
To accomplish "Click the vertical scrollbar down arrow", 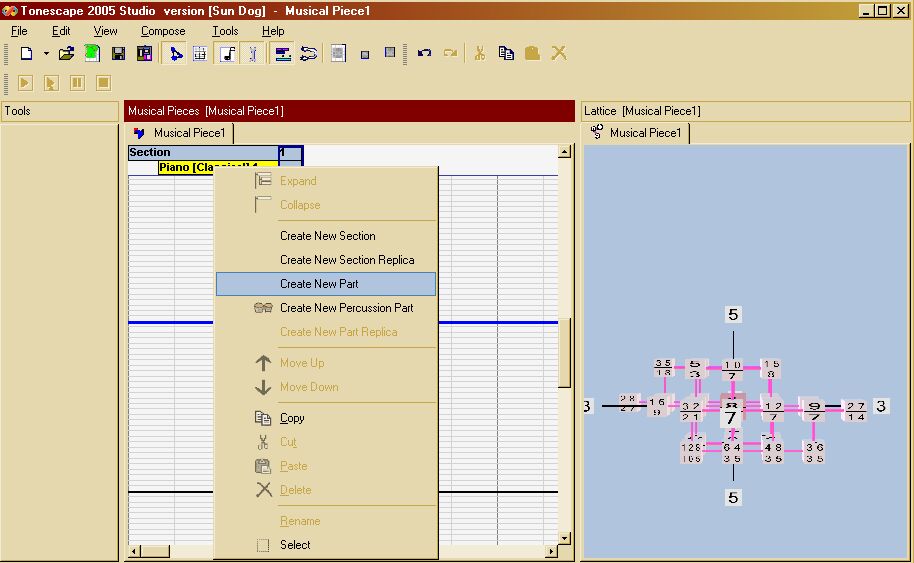I will pos(564,538).
